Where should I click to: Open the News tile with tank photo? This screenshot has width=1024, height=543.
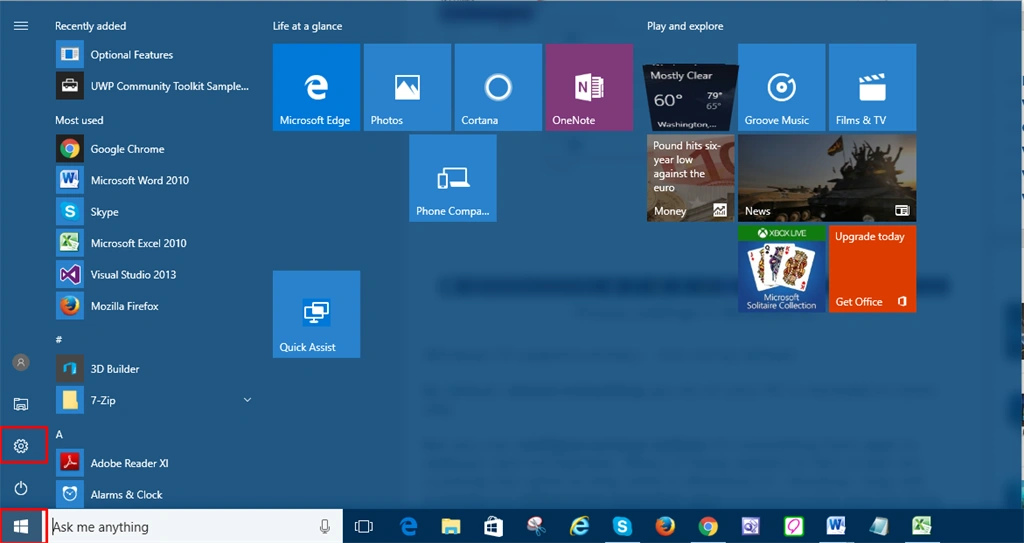[827, 178]
